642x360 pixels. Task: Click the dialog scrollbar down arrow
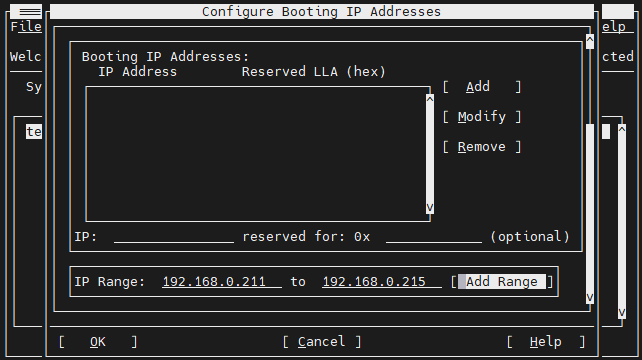pos(590,297)
